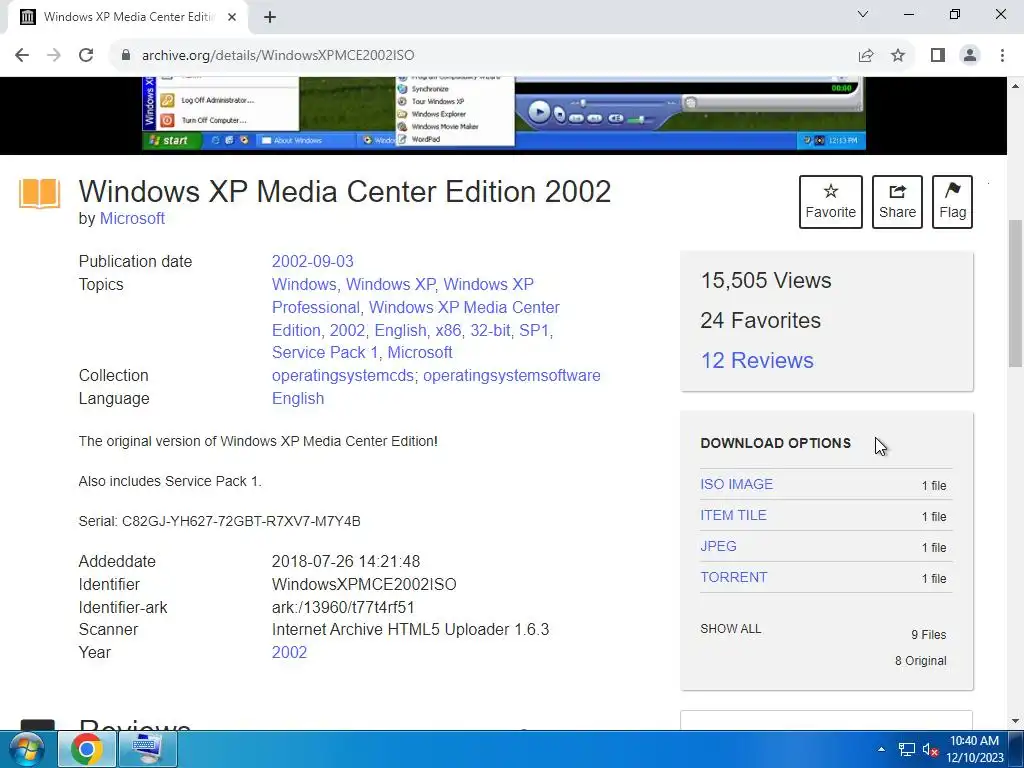This screenshot has height=768, width=1024.
Task: Click the on-screen keyboard taskbar icon
Action: click(147, 749)
